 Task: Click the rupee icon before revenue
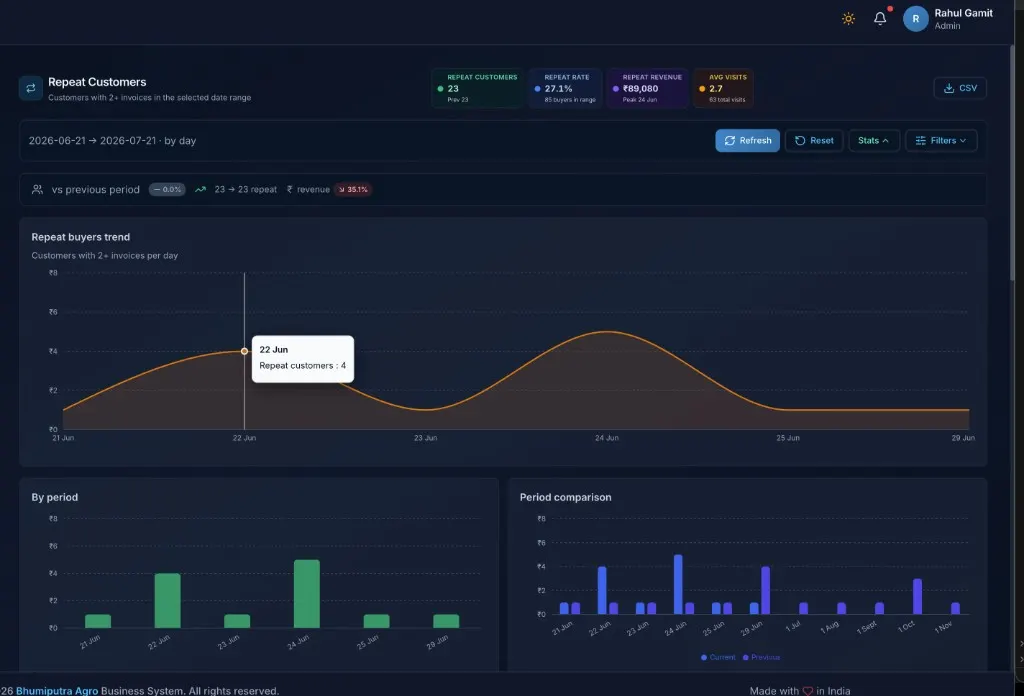point(289,189)
